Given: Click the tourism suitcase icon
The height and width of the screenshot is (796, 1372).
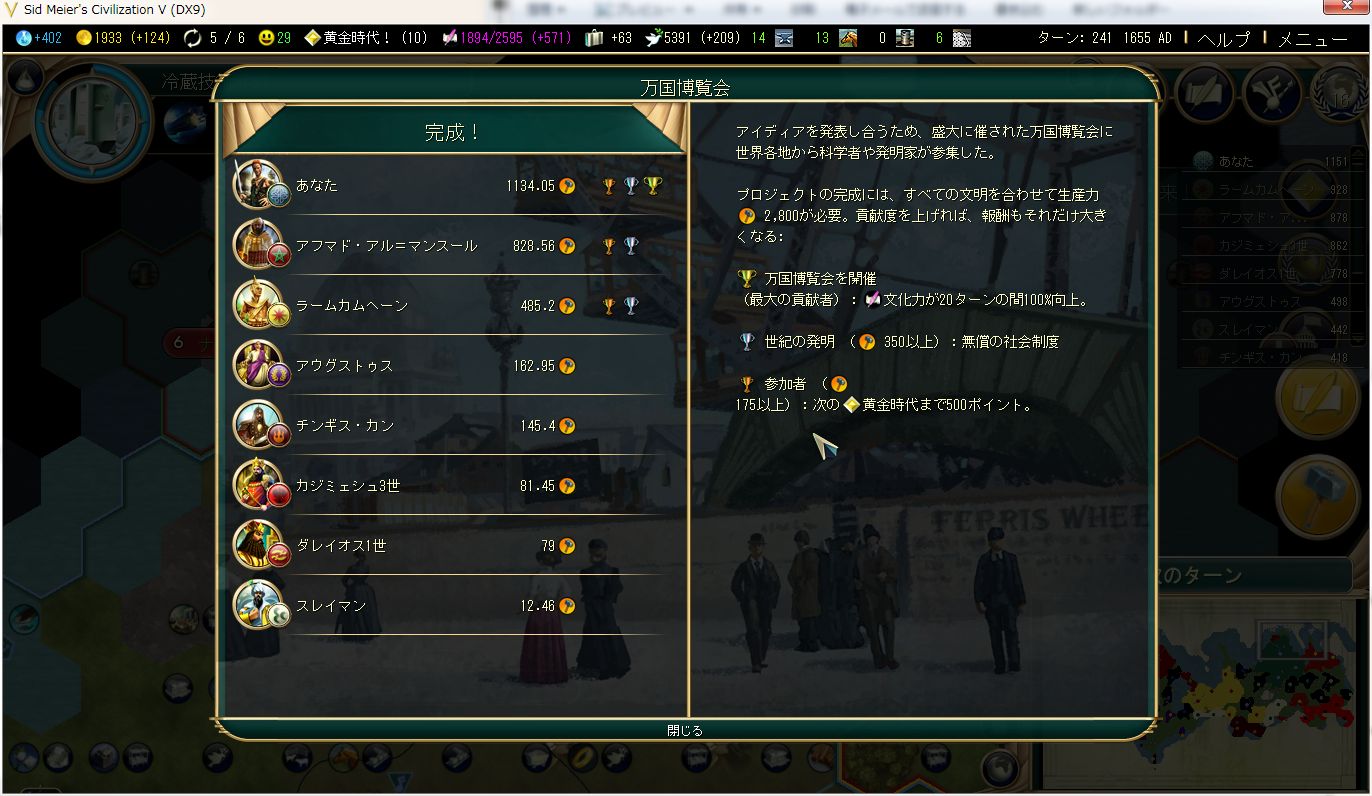Looking at the screenshot, I should [594, 38].
